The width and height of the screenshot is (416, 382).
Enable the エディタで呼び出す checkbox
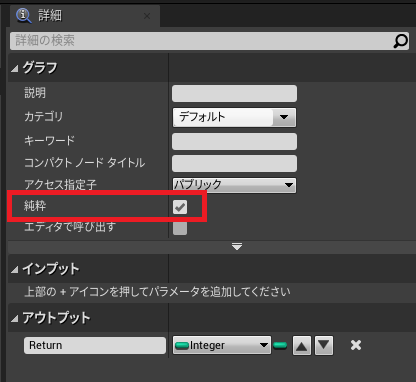(180, 228)
